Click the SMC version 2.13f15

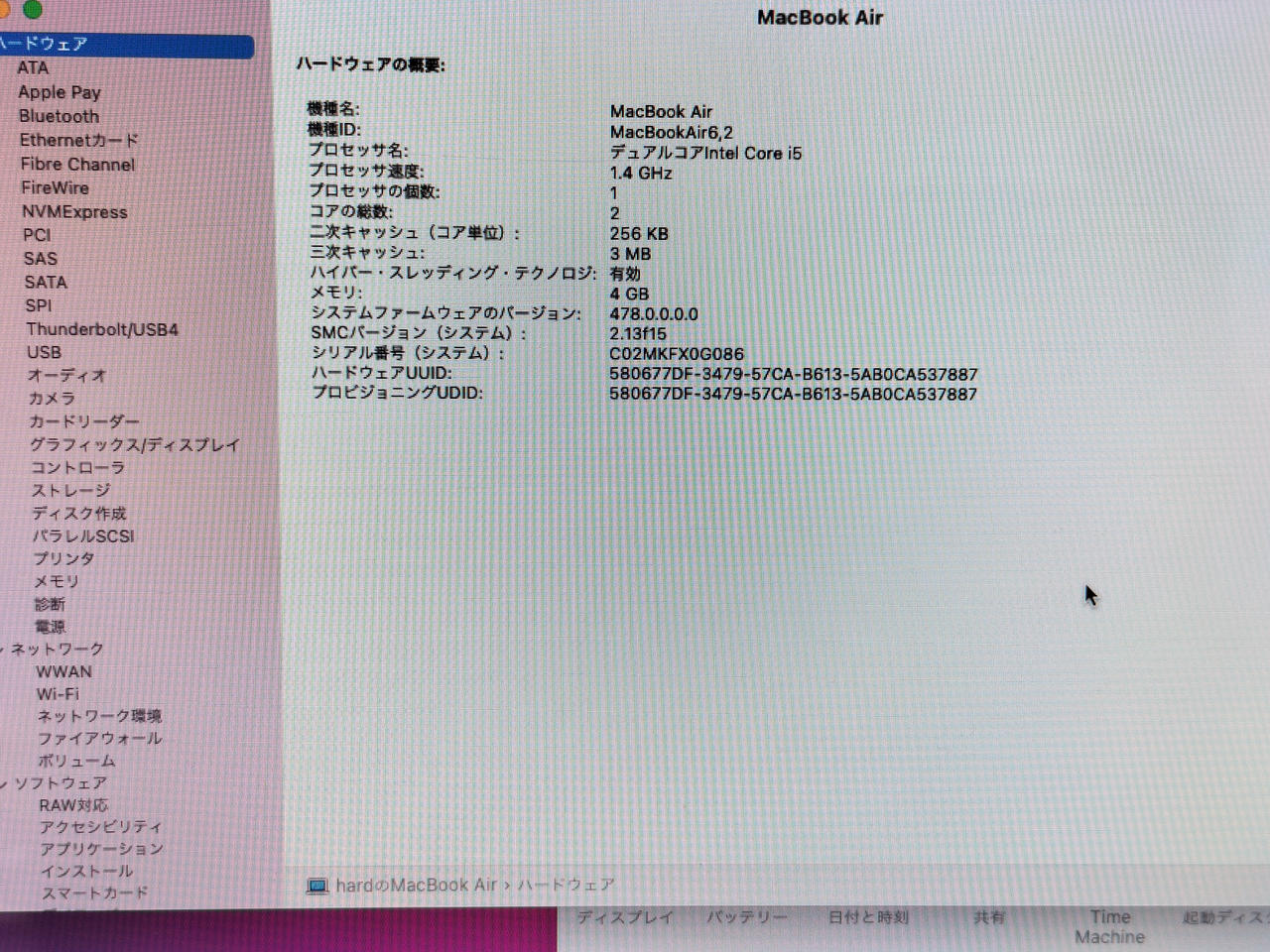click(x=638, y=334)
